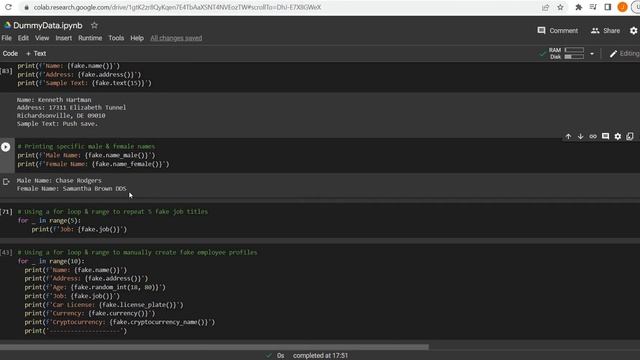Open the Comment panel button
The height and width of the screenshot is (360, 640).
pos(558,31)
